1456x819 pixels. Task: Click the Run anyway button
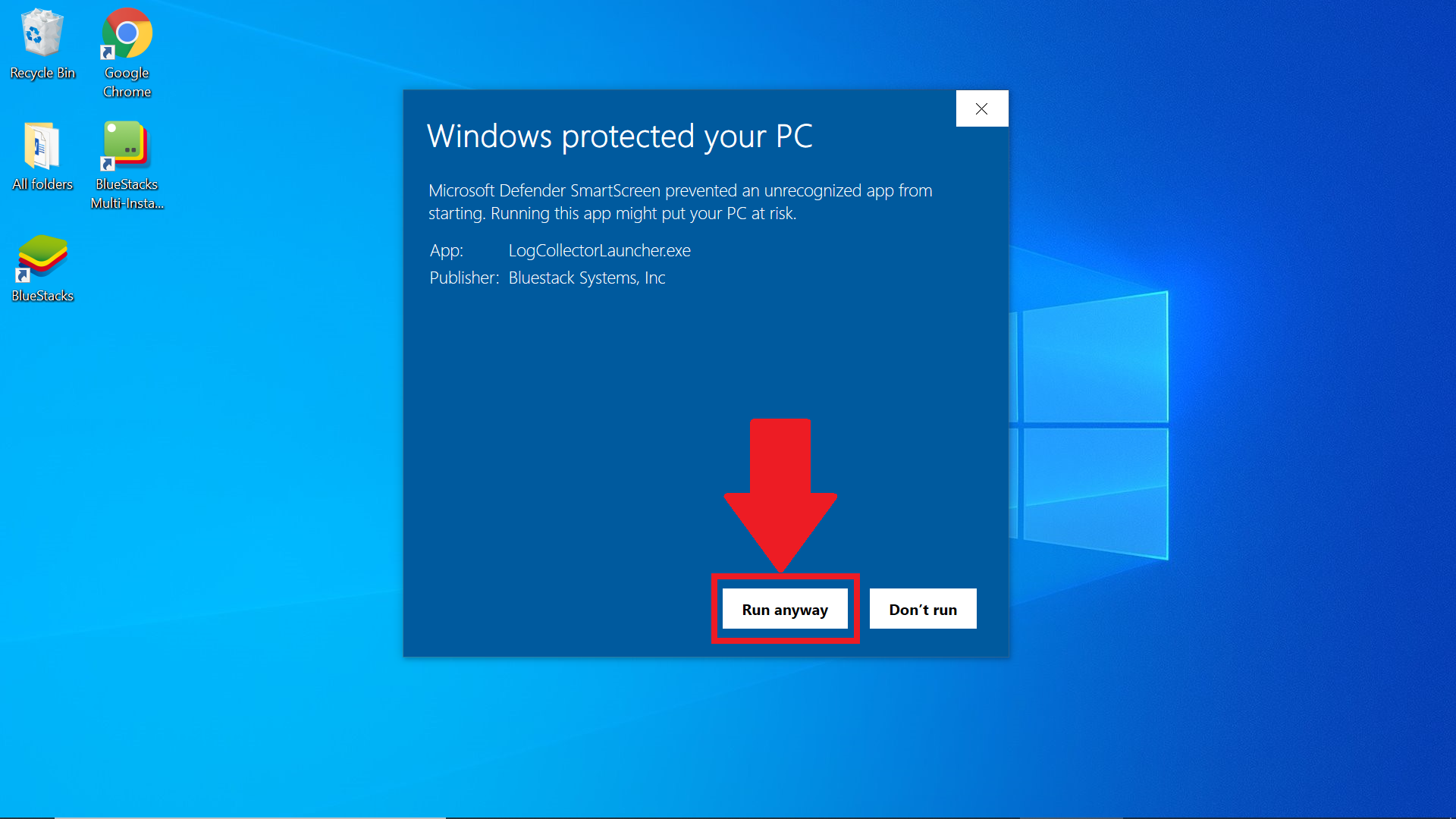[785, 609]
